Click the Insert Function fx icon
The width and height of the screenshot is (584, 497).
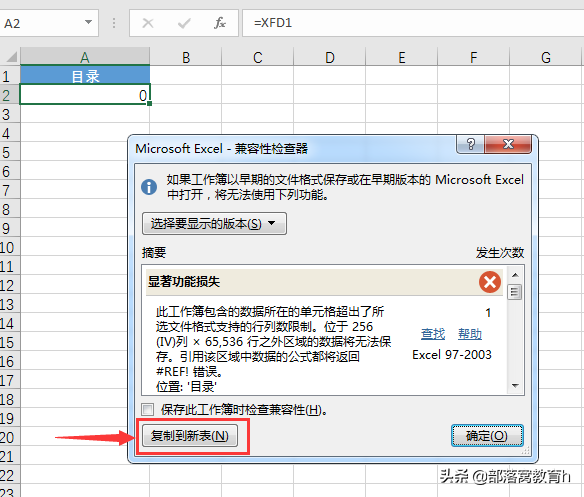pyautogui.click(x=219, y=23)
